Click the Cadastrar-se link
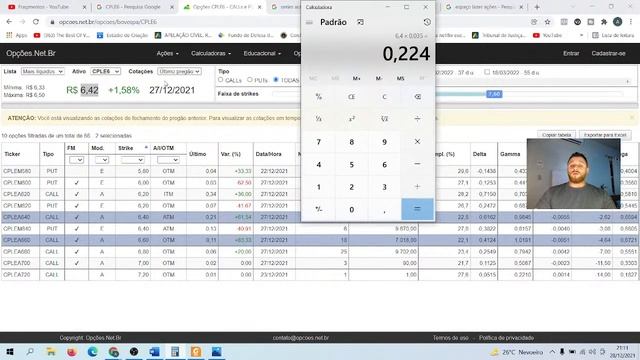The width and height of the screenshot is (640, 360). (x=608, y=53)
